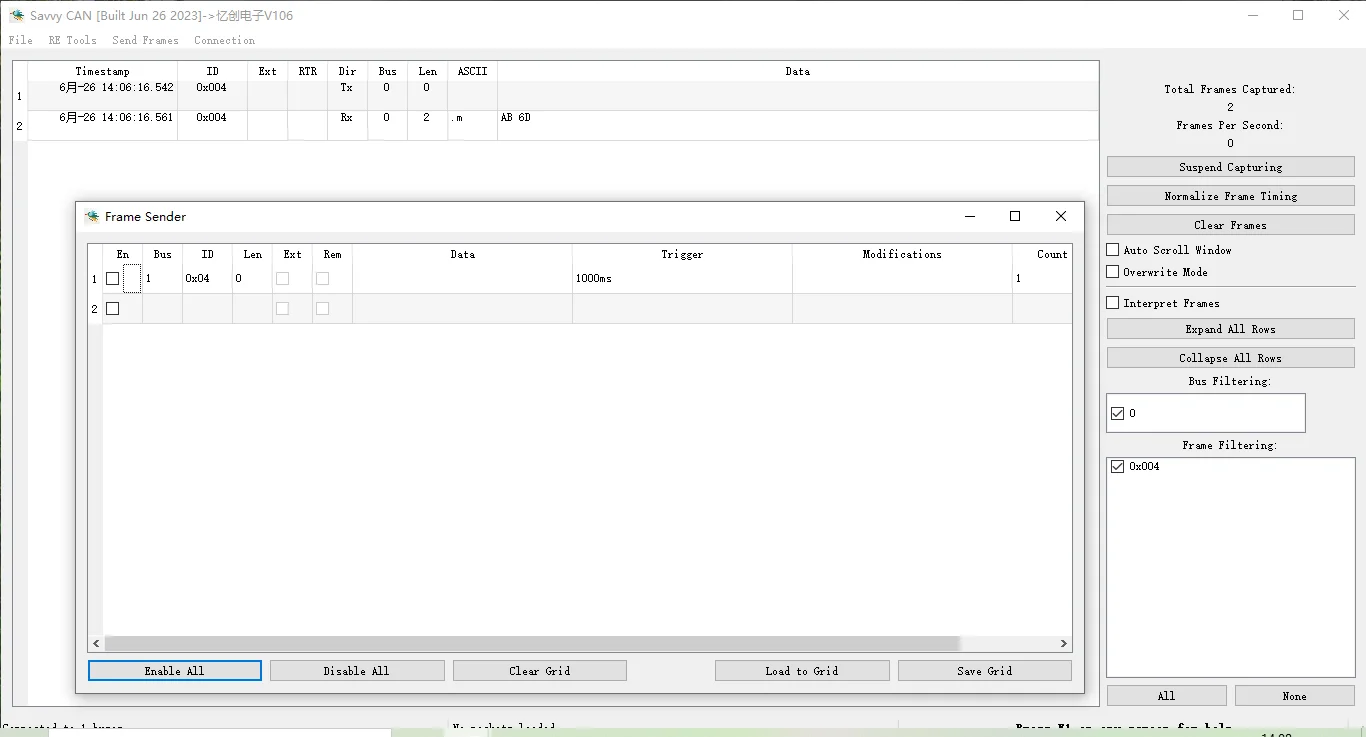This screenshot has width=1366, height=737.
Task: Open the RE Tools menu
Action: tap(72, 40)
